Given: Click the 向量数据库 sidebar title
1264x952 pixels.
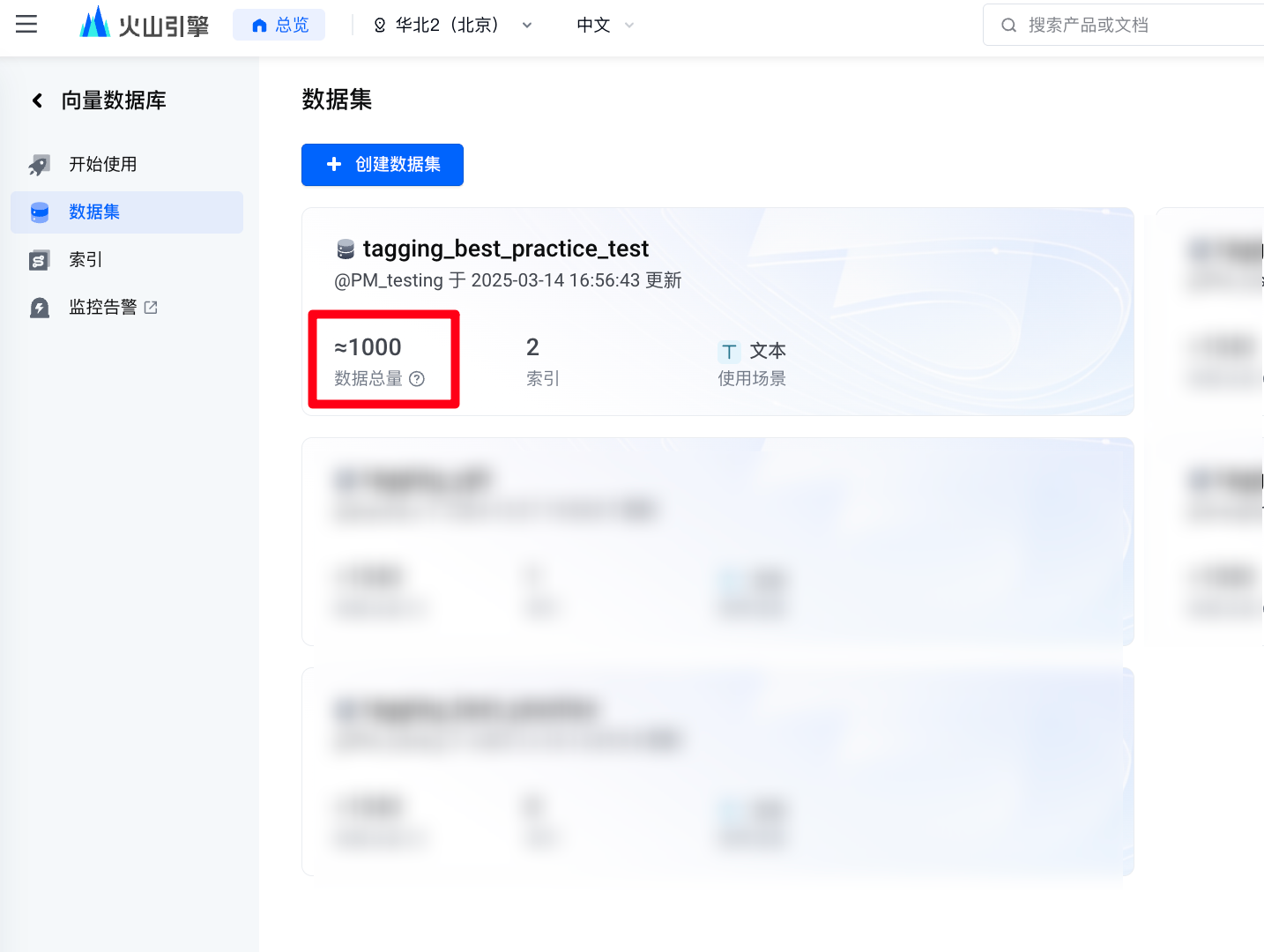Looking at the screenshot, I should (x=114, y=100).
